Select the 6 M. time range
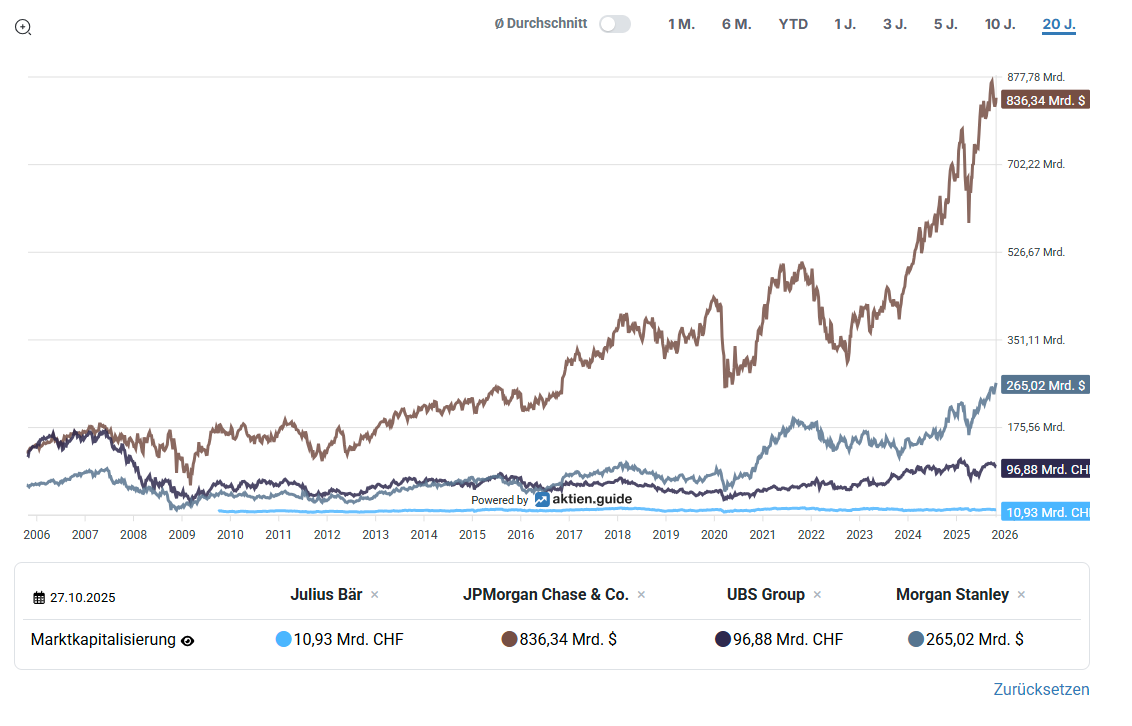1132x726 pixels. coord(736,24)
